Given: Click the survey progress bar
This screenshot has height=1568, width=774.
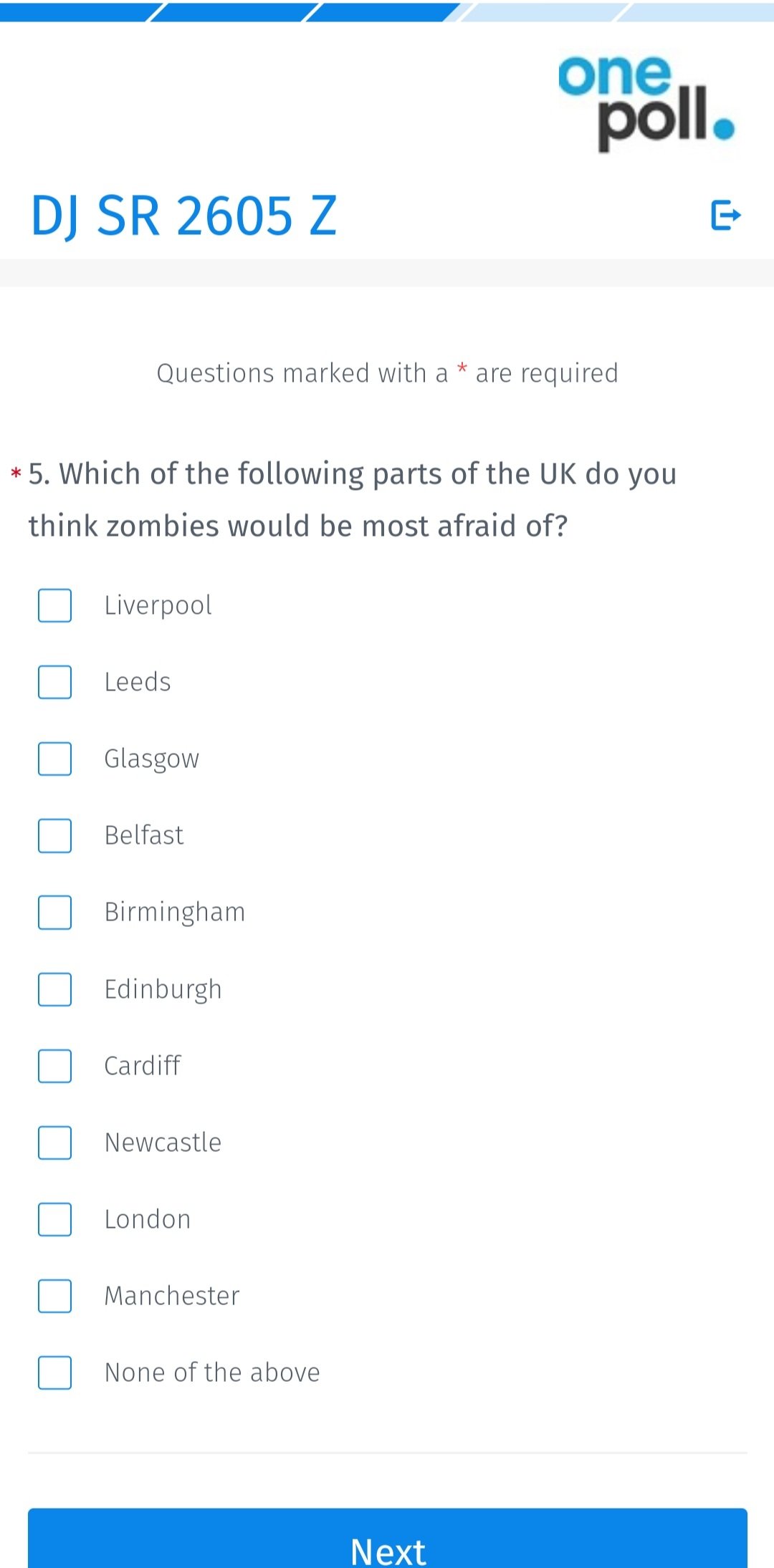Looking at the screenshot, I should point(387,11).
